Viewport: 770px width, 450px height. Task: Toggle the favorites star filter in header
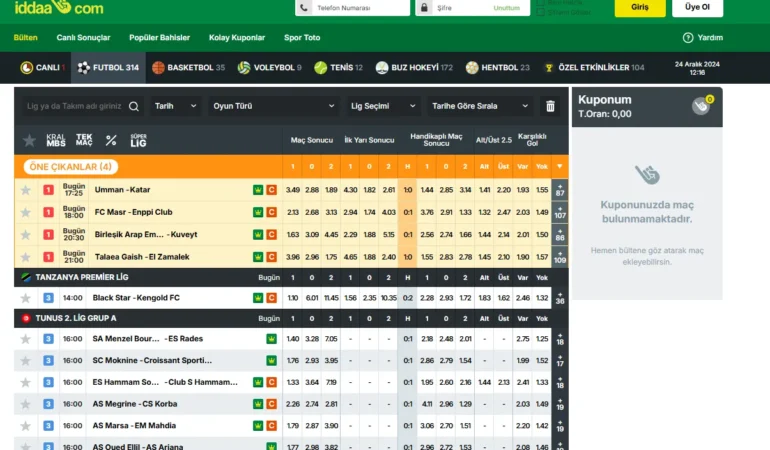click(29, 141)
